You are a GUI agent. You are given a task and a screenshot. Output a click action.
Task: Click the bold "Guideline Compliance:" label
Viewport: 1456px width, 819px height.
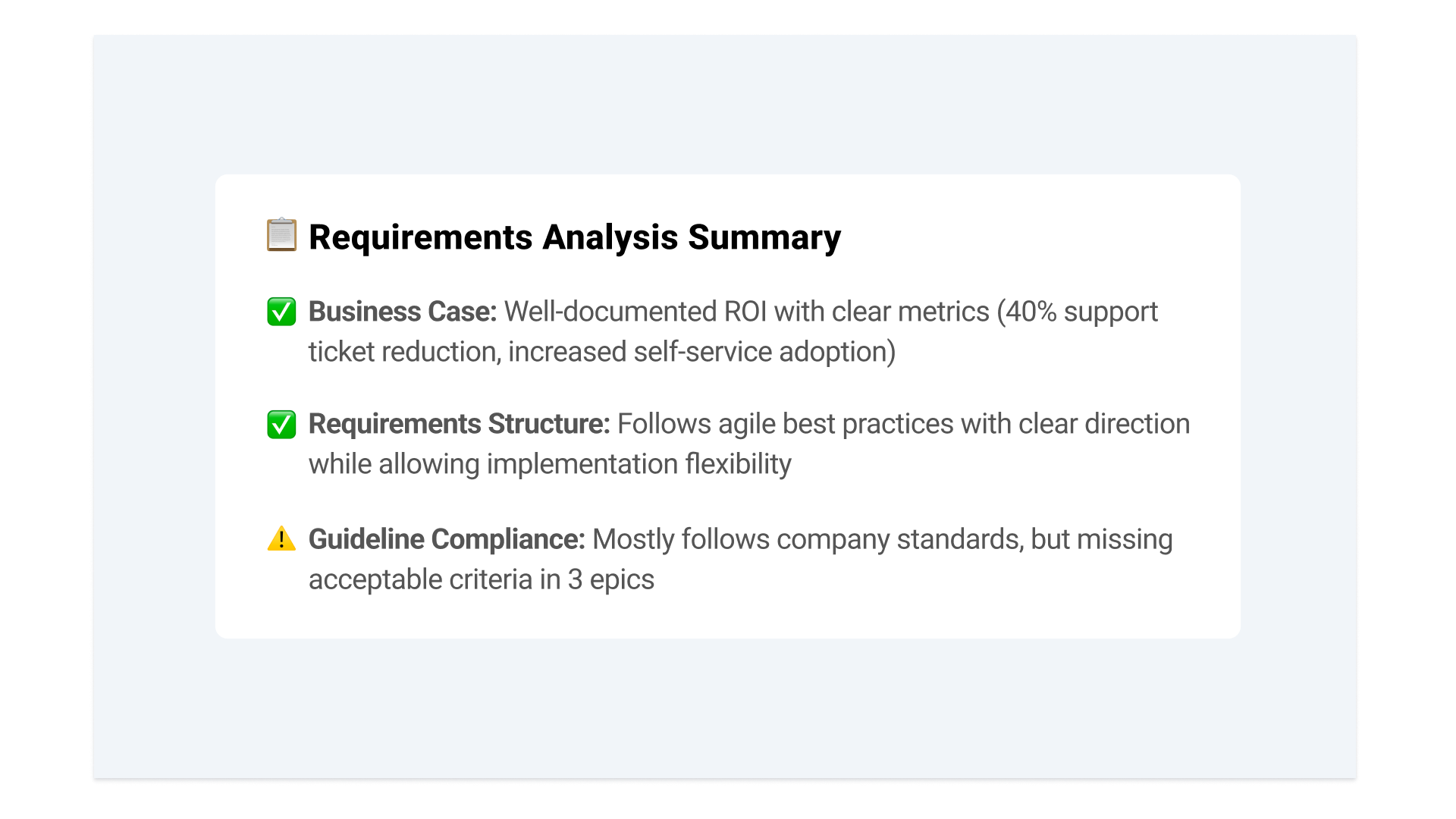point(447,539)
